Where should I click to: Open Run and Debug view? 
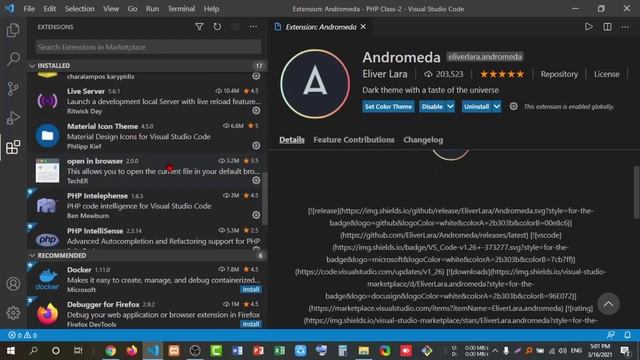[13, 118]
